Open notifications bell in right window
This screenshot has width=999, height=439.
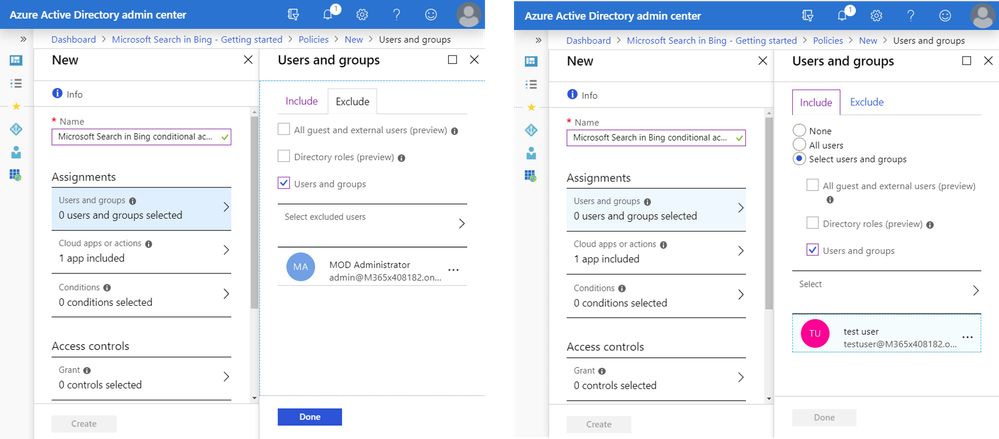pyautogui.click(x=842, y=15)
